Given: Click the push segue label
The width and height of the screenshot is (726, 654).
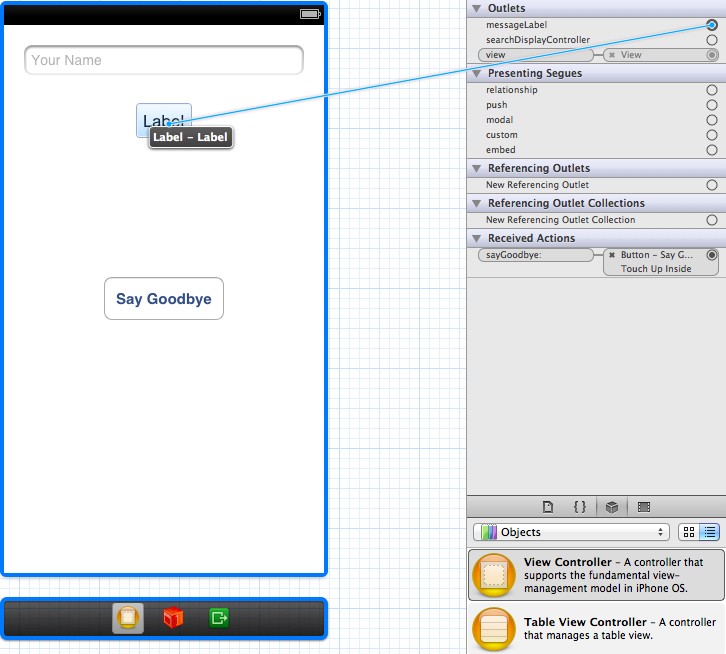Looking at the screenshot, I should tap(497, 105).
